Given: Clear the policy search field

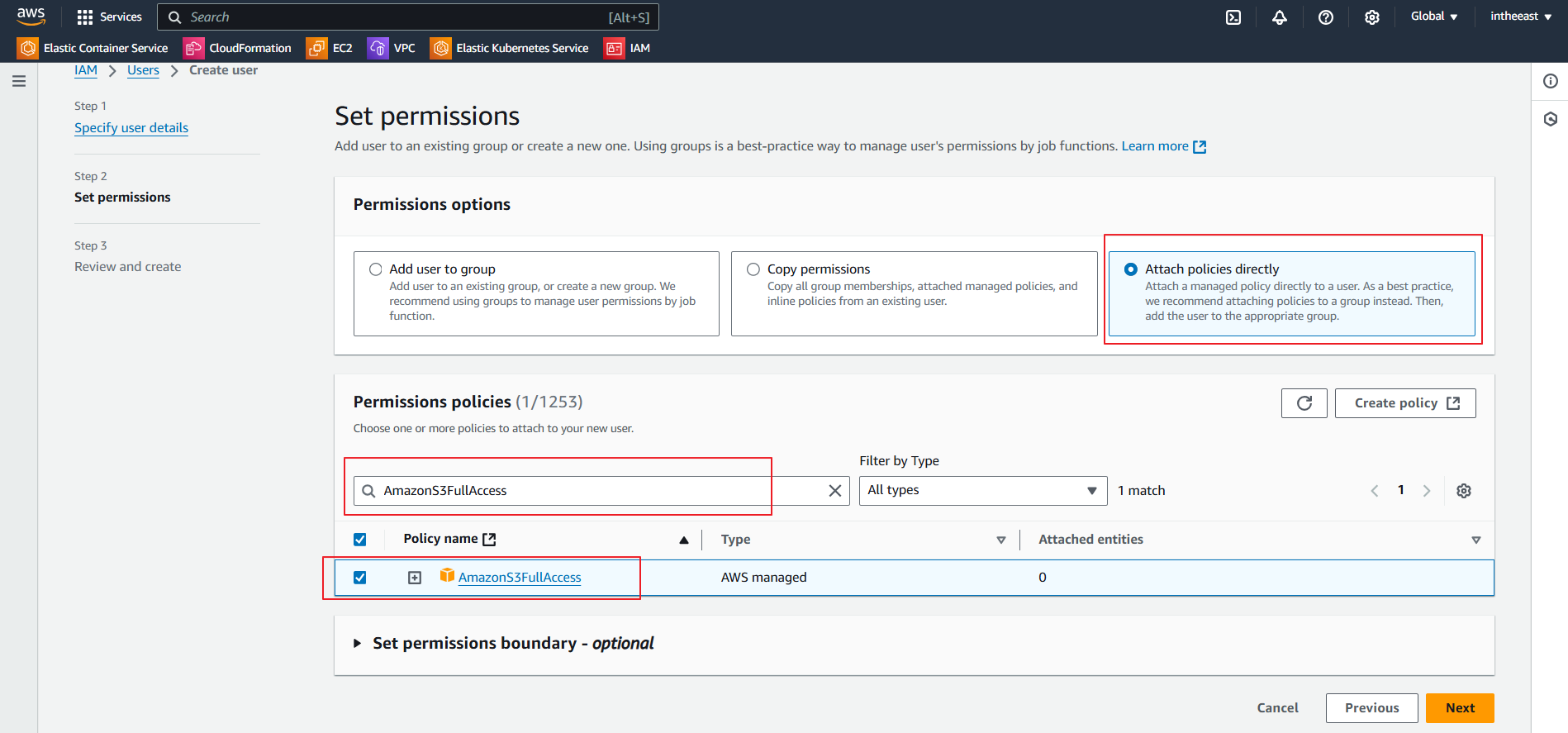Looking at the screenshot, I should (x=835, y=491).
